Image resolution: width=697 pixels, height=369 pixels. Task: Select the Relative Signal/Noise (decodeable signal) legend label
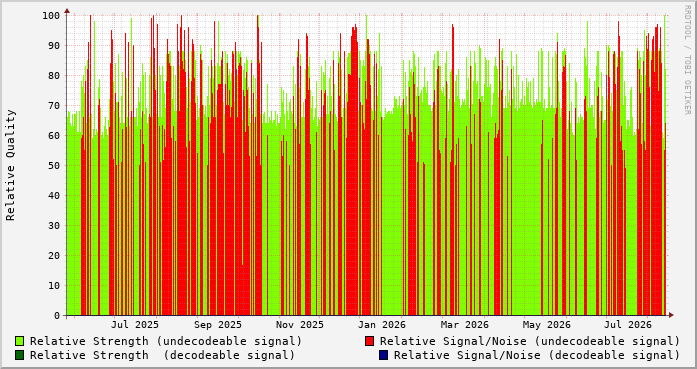(x=537, y=355)
